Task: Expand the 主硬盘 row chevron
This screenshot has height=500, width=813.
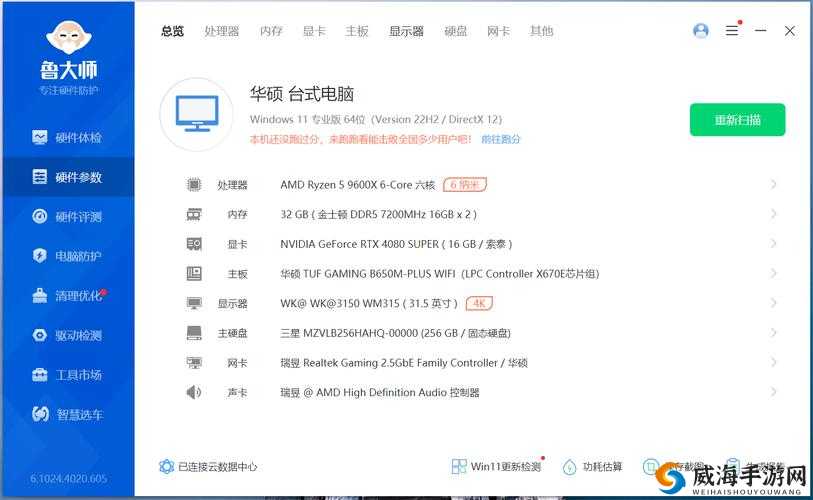Action: (773, 333)
